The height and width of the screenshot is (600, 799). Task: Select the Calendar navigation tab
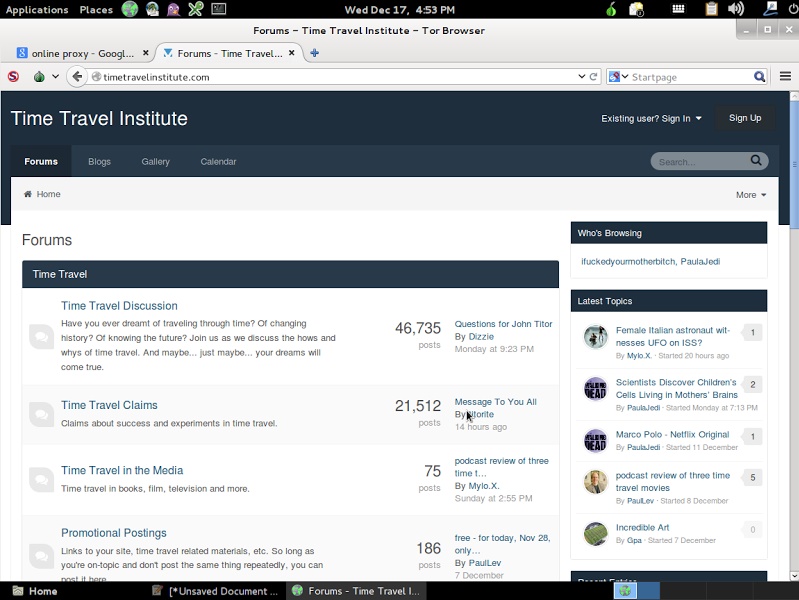point(218,161)
